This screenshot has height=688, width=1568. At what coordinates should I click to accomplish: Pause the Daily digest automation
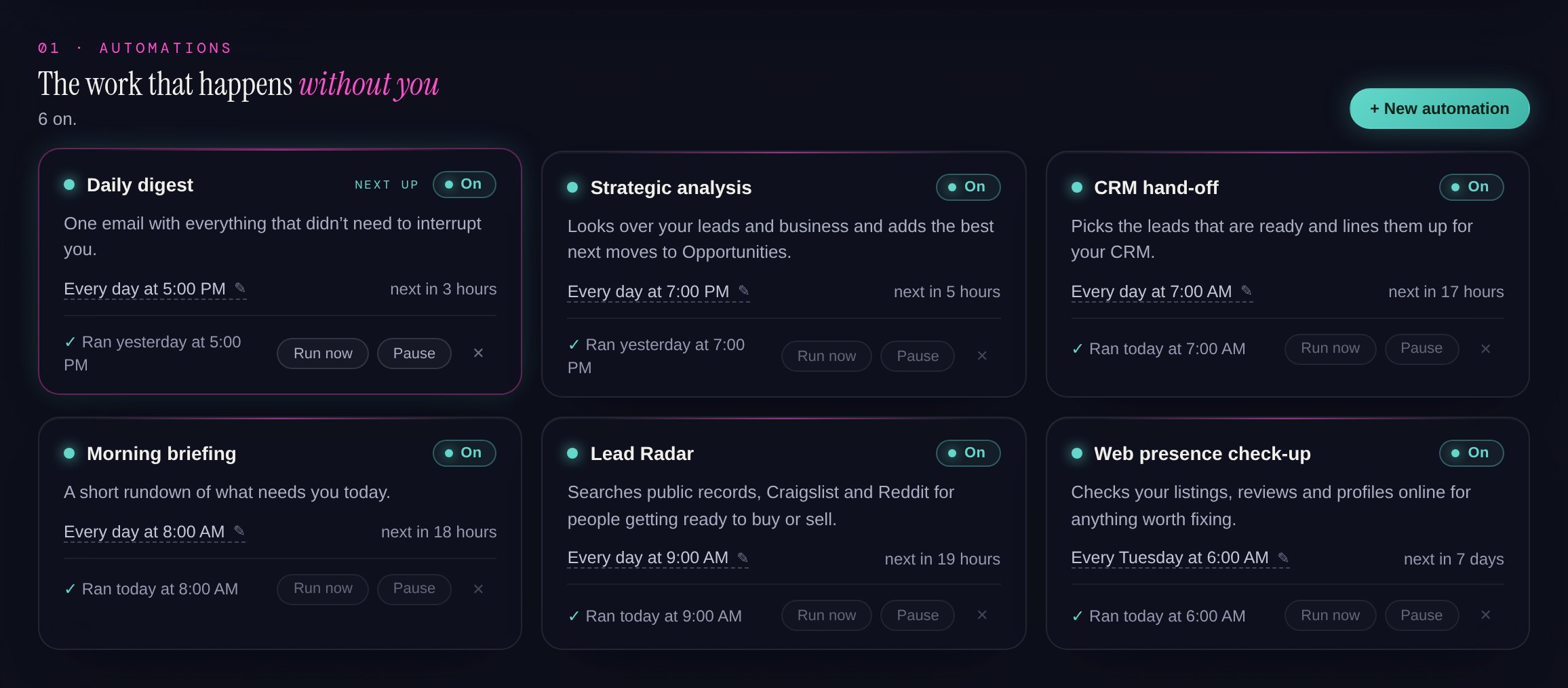point(414,353)
